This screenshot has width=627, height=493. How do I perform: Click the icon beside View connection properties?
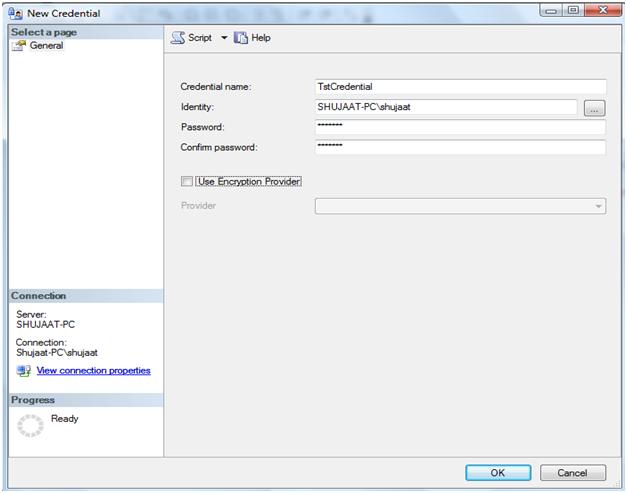[24, 371]
